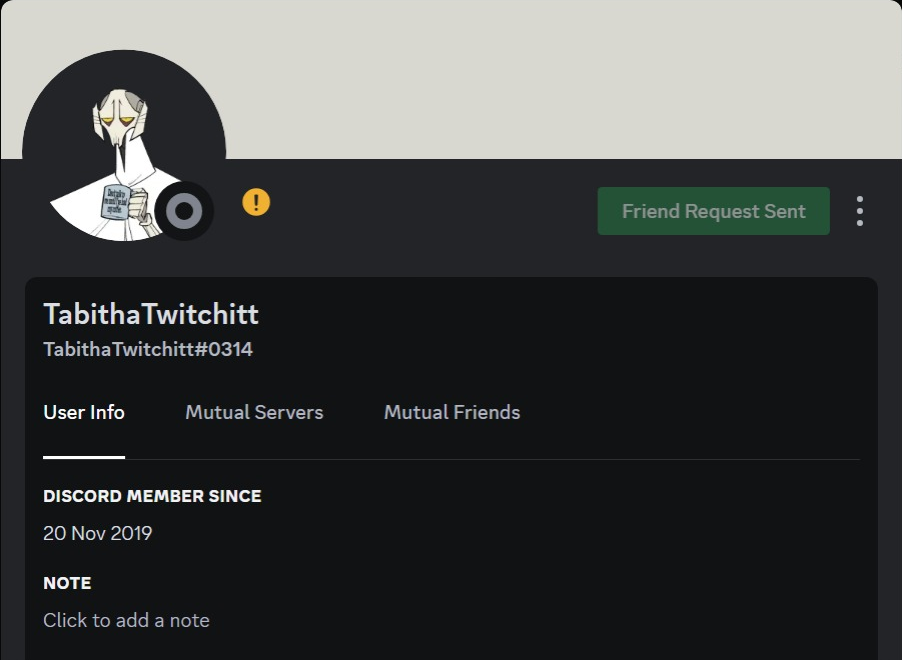Switch to the Mutual Servers tab
The image size is (902, 660).
254,412
